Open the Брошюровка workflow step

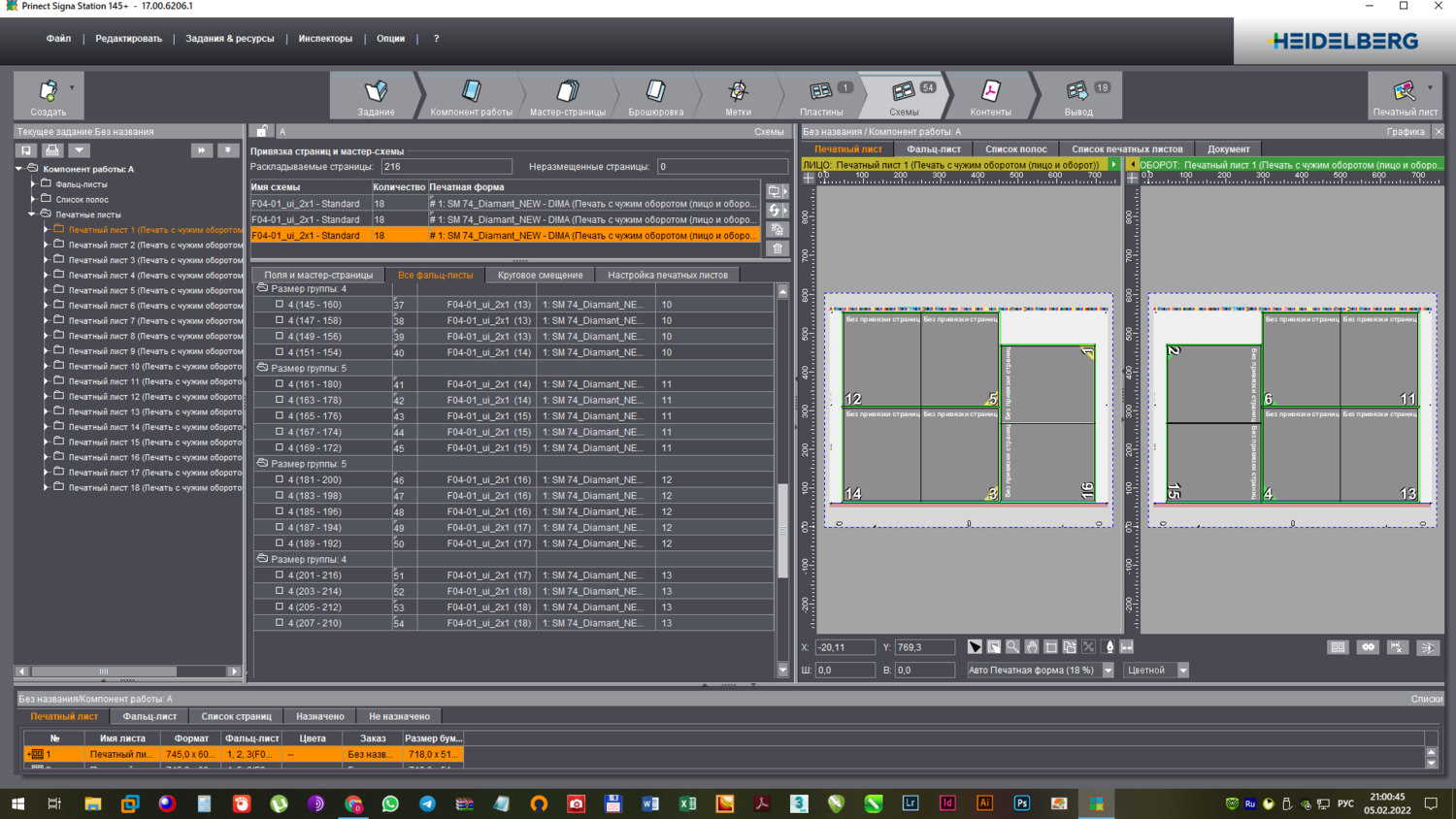pyautogui.click(x=655, y=97)
